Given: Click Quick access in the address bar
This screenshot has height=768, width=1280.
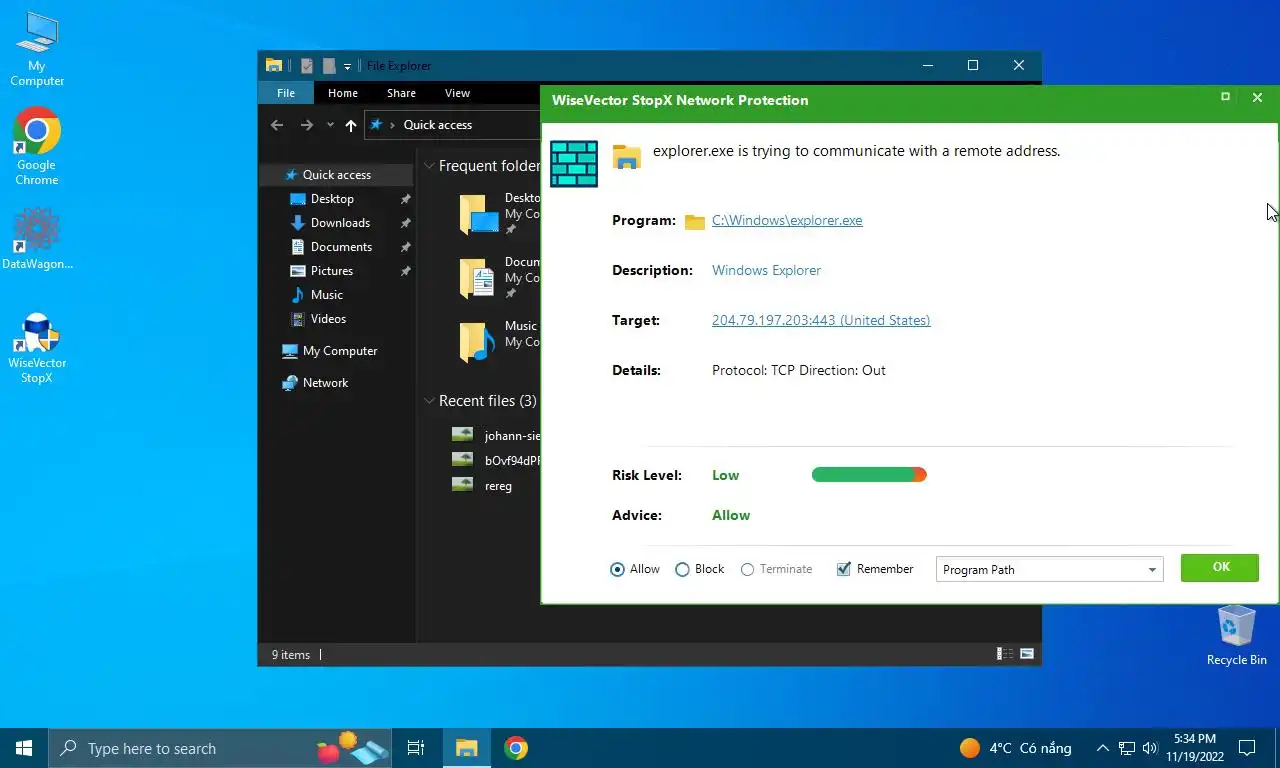Looking at the screenshot, I should [437, 125].
